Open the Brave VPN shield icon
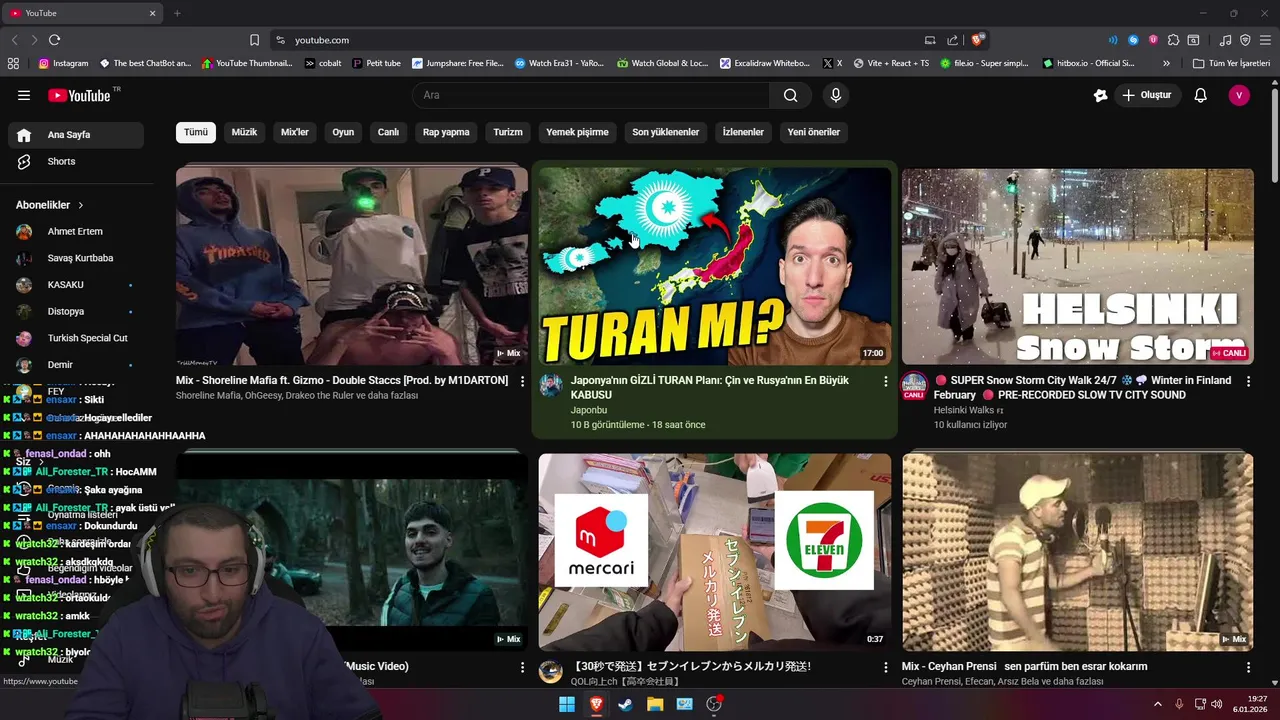The height and width of the screenshot is (720, 1280). [1245, 40]
